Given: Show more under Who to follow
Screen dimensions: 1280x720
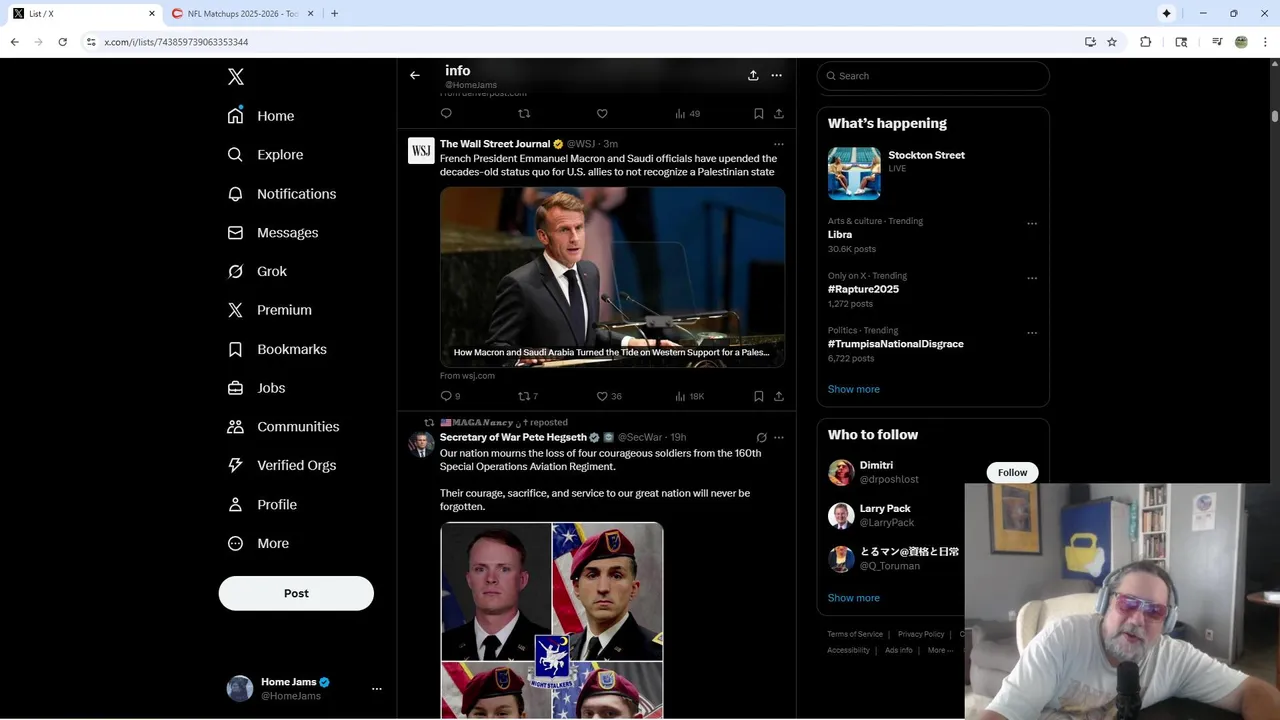Looking at the screenshot, I should click(x=854, y=598).
